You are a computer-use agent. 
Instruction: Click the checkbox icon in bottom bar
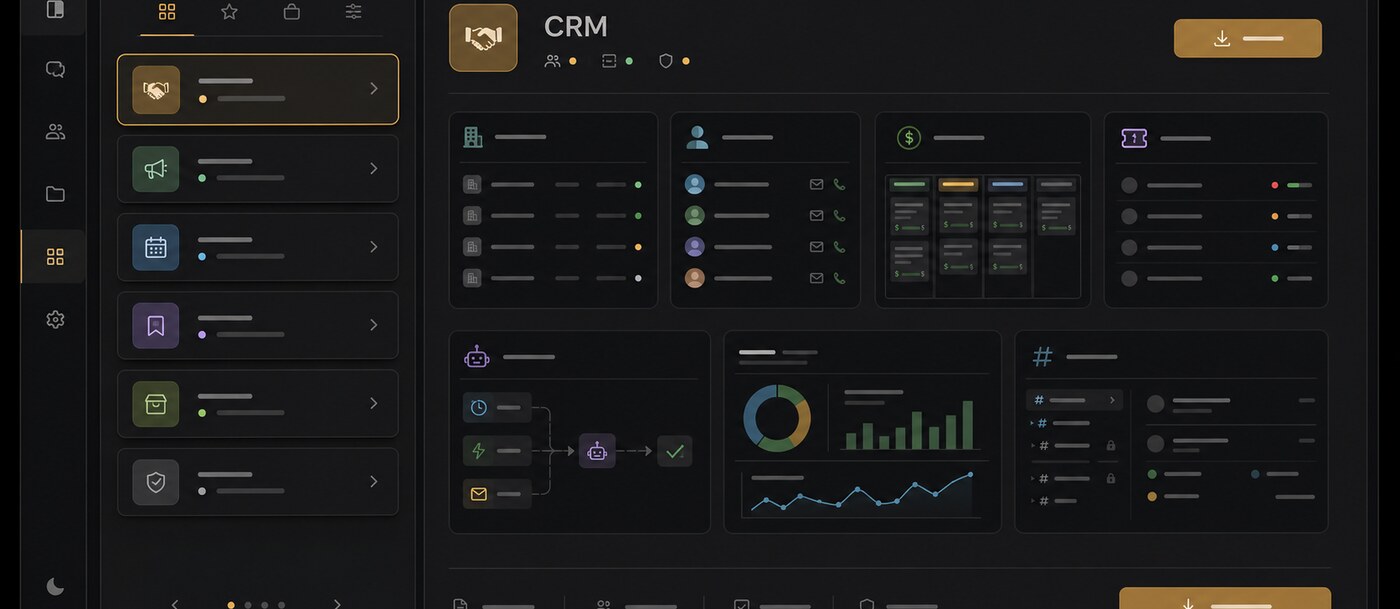(741, 604)
